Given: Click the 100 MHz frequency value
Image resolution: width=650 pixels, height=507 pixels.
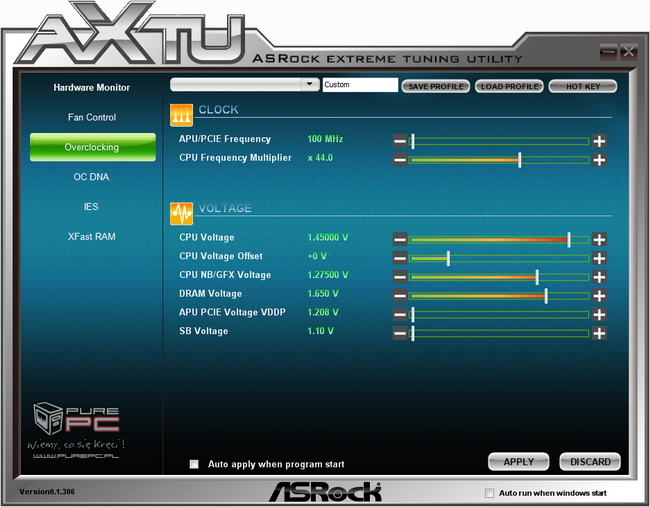Looking at the screenshot, I should click(x=325, y=139).
